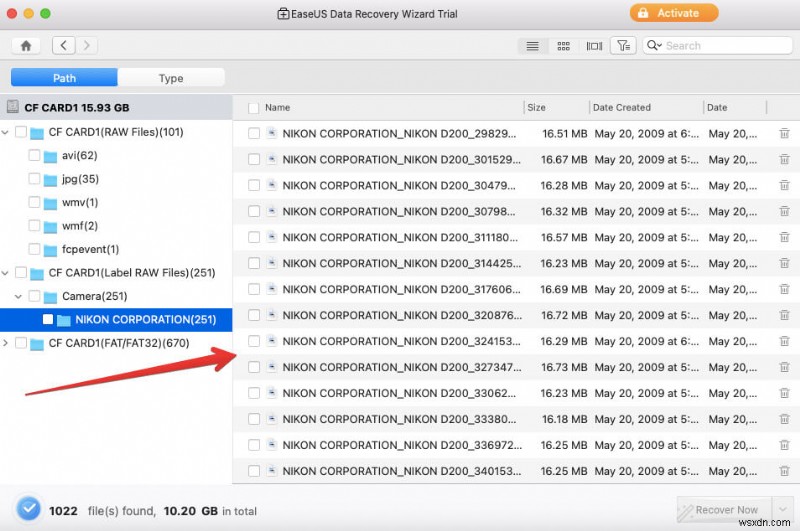Delete file NIKON D200_327347 via trash icon
800x531 pixels.
(784, 367)
